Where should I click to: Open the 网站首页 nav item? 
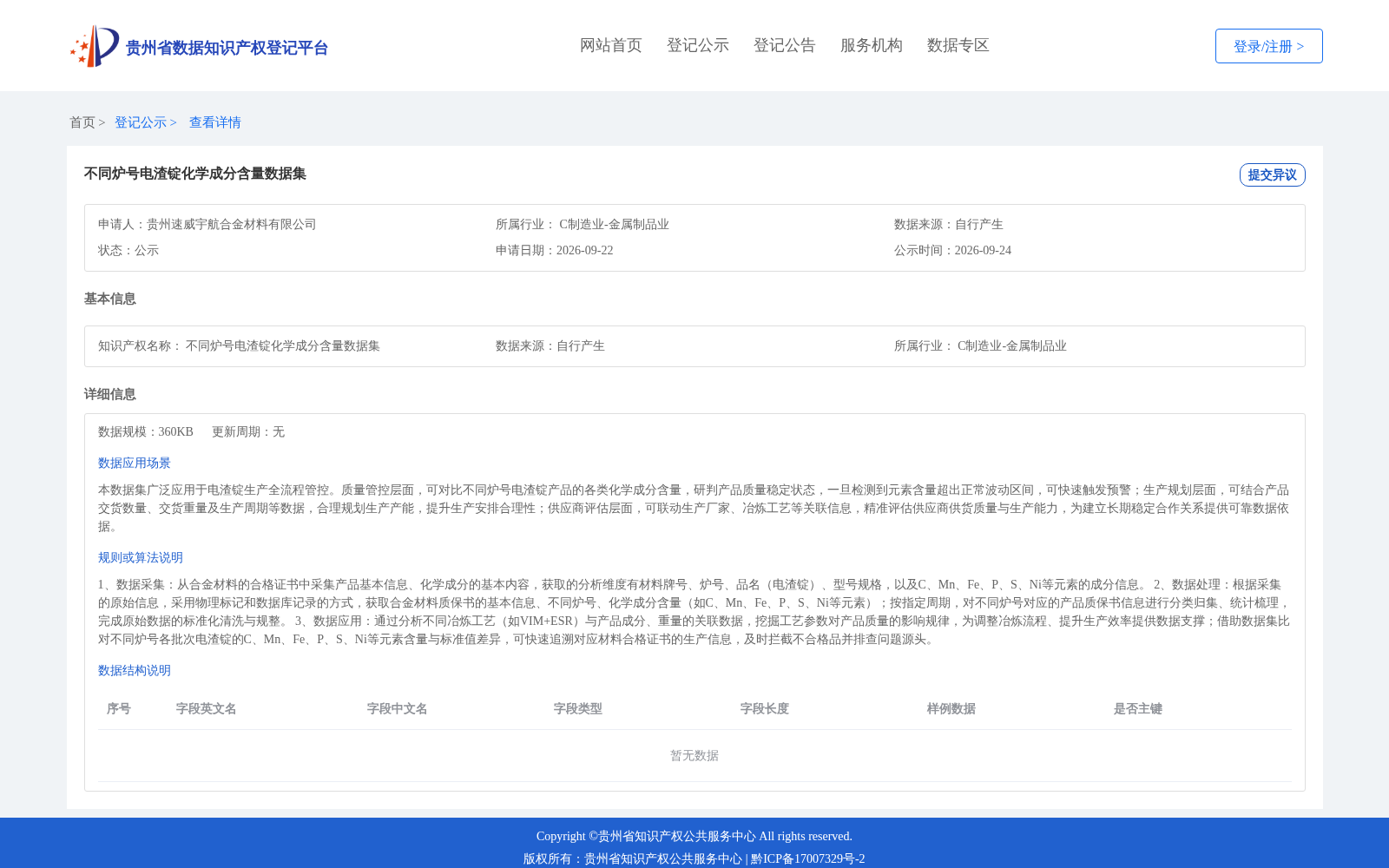click(611, 45)
